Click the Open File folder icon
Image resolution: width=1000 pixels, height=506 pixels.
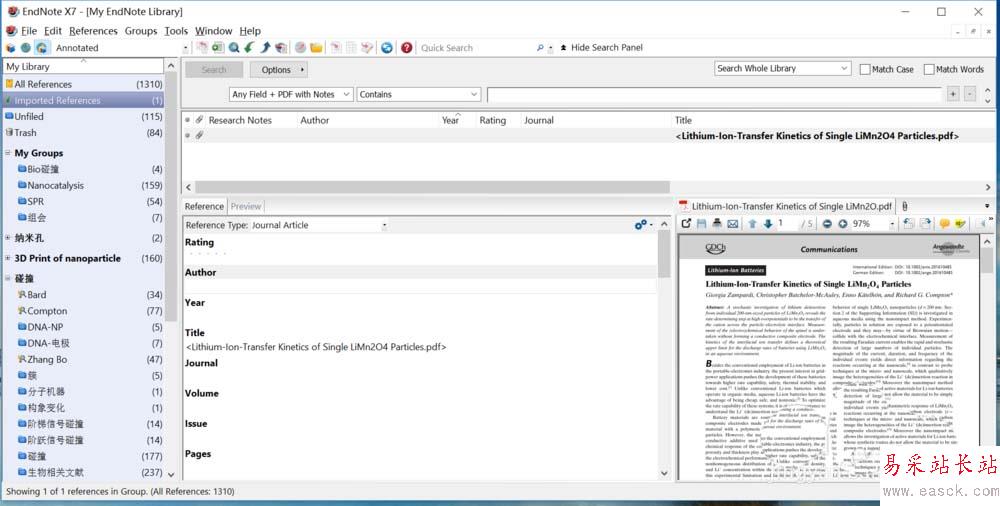[316, 48]
